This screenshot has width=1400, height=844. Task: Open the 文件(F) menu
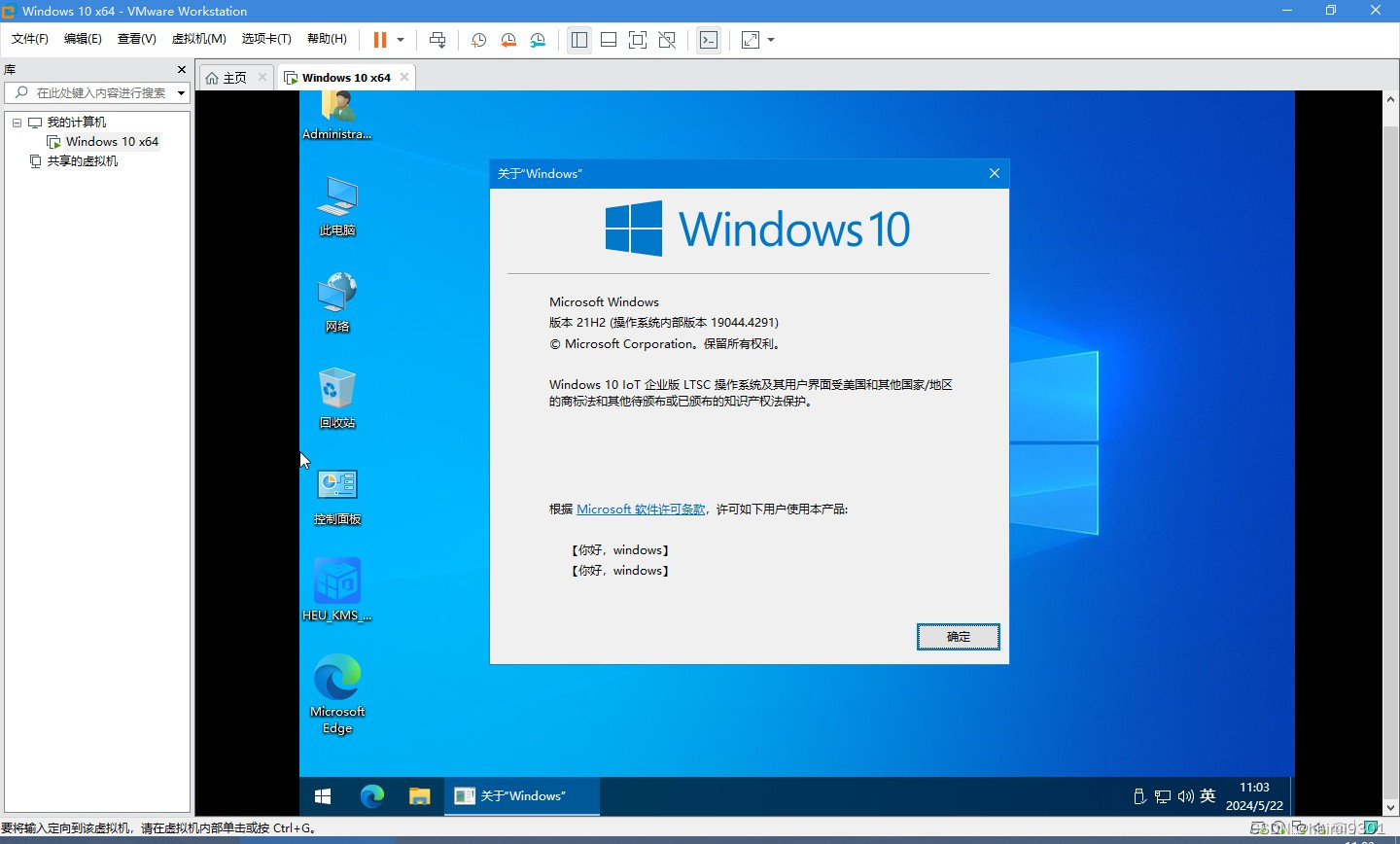tap(30, 39)
